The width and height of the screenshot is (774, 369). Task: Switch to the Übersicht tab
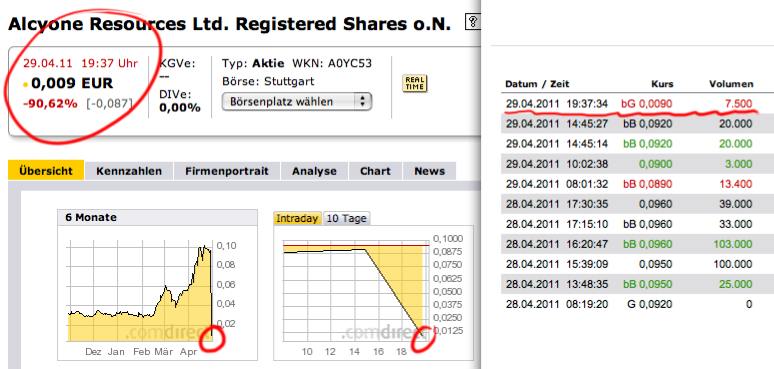(46, 171)
